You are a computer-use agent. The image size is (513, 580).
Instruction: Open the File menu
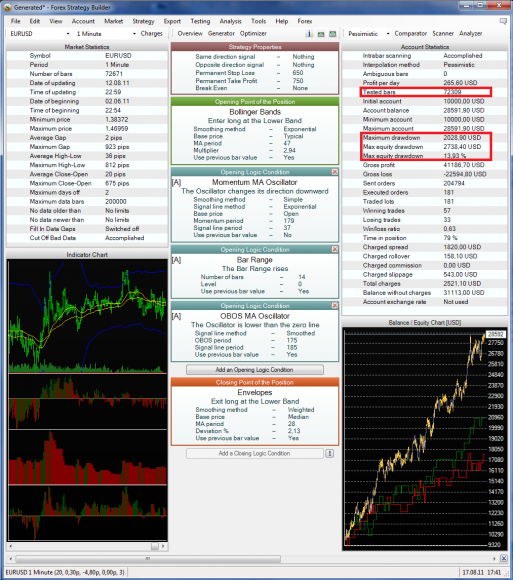tap(16, 21)
